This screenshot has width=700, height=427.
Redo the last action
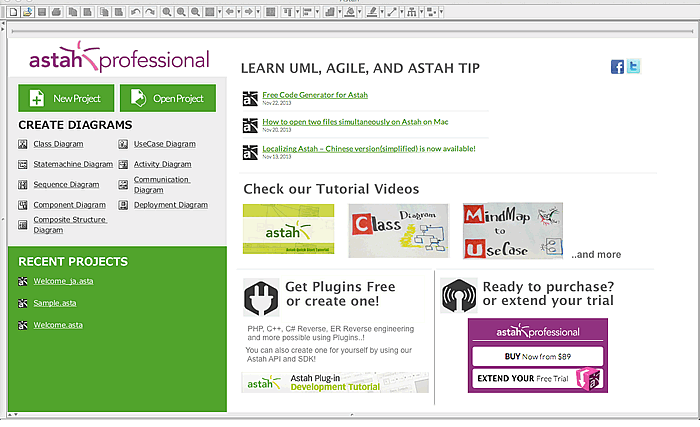tap(150, 12)
